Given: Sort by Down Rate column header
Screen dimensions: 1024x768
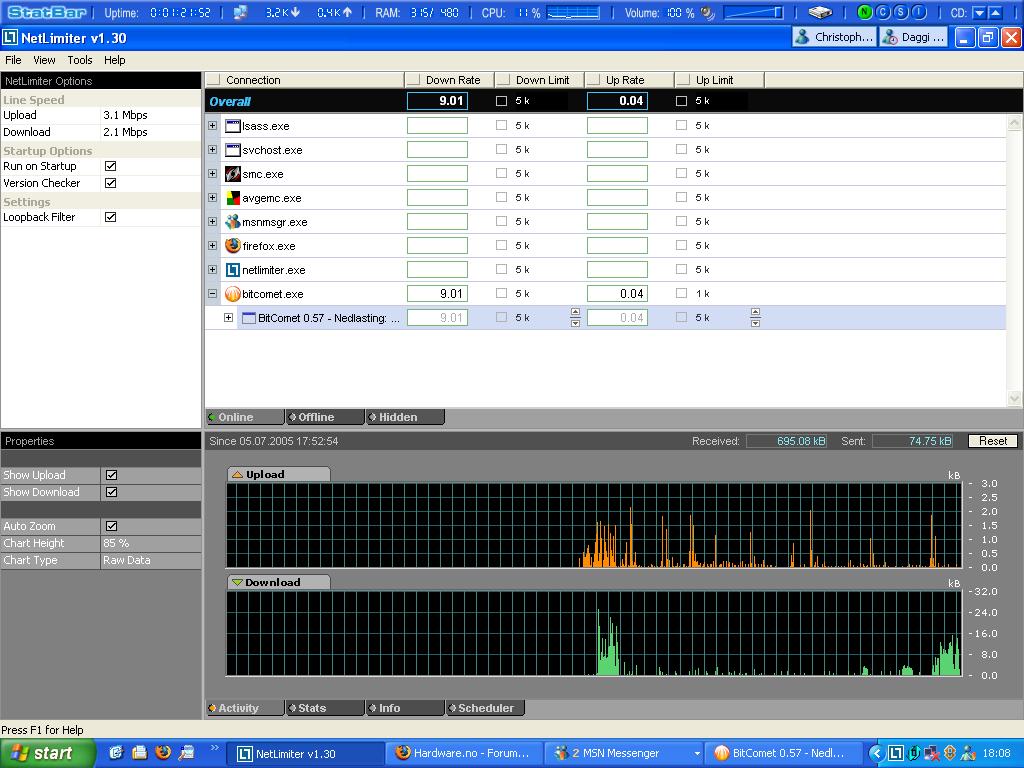Looking at the screenshot, I should [449, 80].
